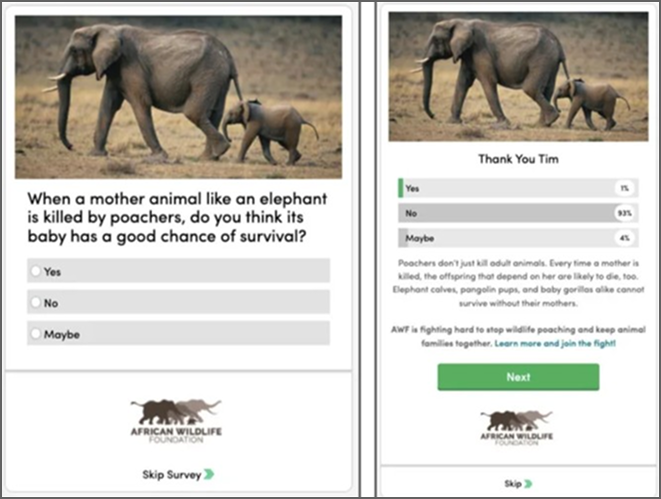Select the No radio option
661x499 pixels.
[36, 302]
